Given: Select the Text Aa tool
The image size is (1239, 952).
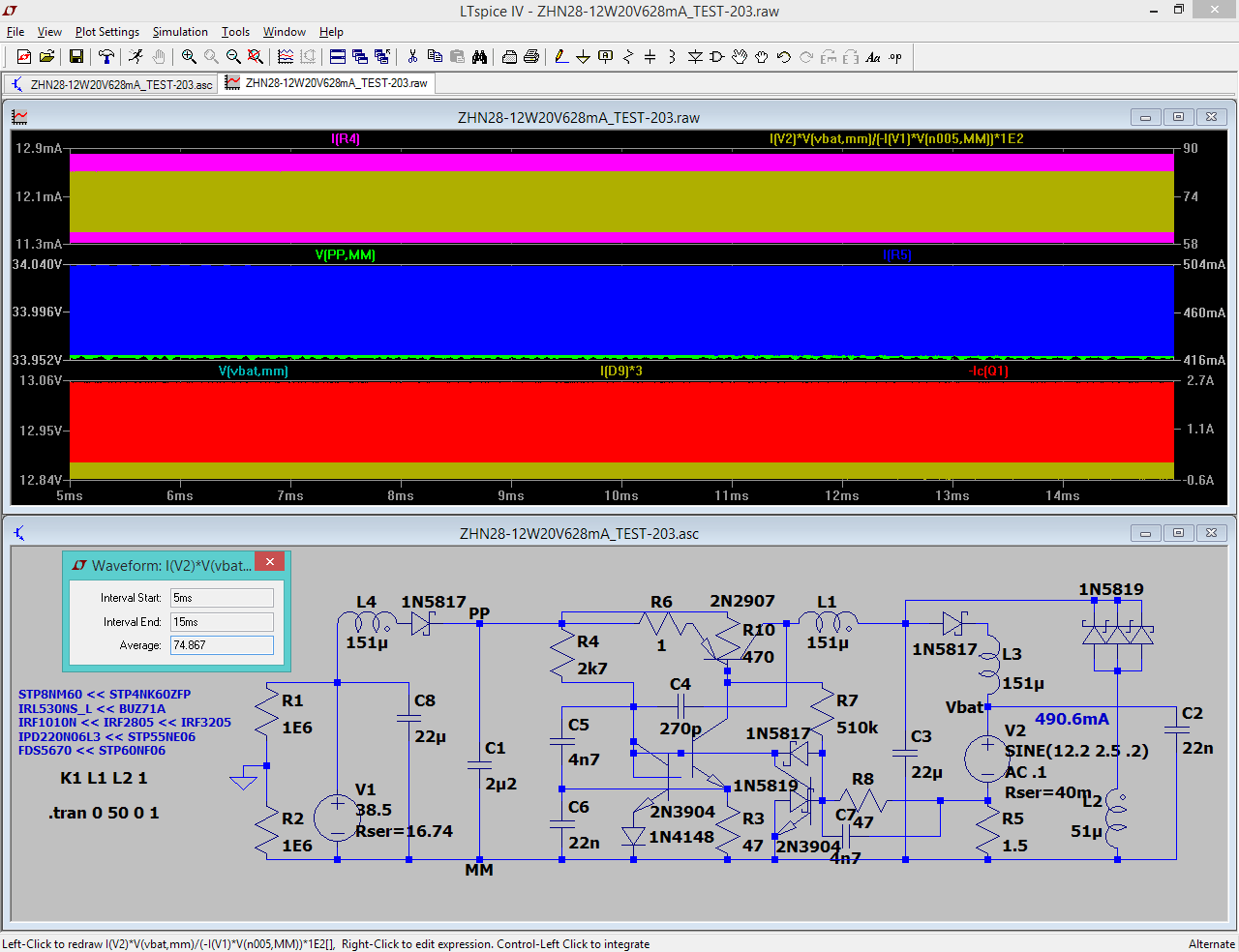Looking at the screenshot, I should click(x=873, y=57).
